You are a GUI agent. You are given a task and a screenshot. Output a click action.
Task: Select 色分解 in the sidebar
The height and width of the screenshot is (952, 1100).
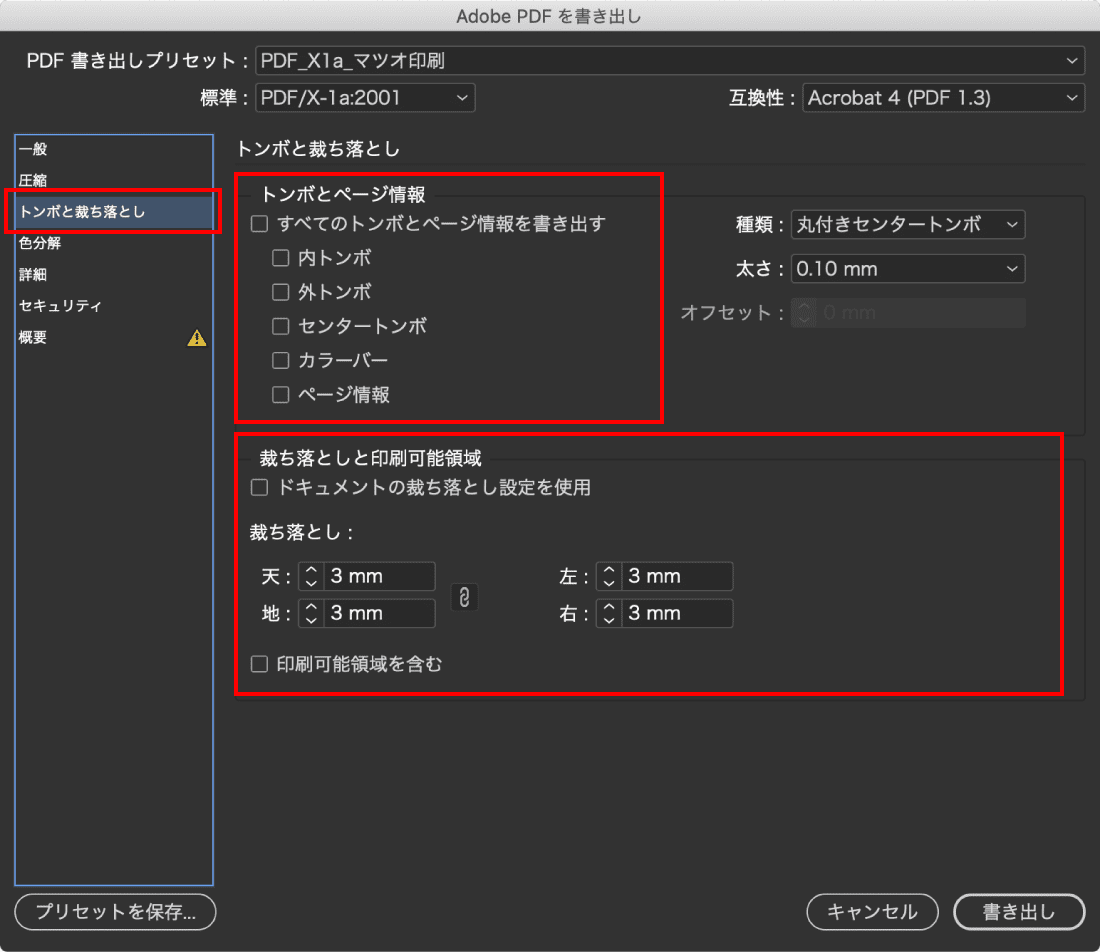click(x=114, y=243)
